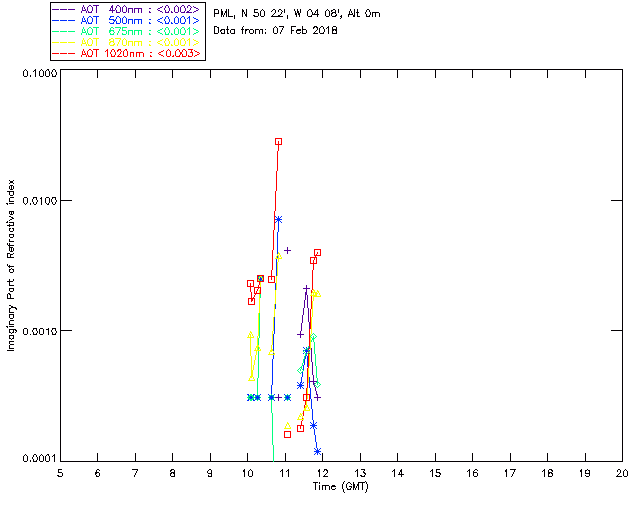Screen dimensions: 640x512
Task: Click the x-axis tick label 17
Action: coord(510,473)
